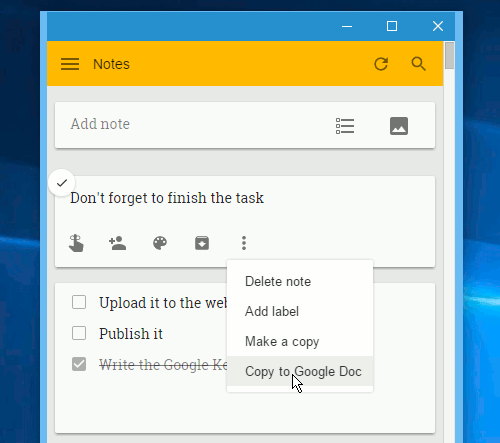This screenshot has width=500, height=443.
Task: Close the Notes window
Action: pos(438,26)
